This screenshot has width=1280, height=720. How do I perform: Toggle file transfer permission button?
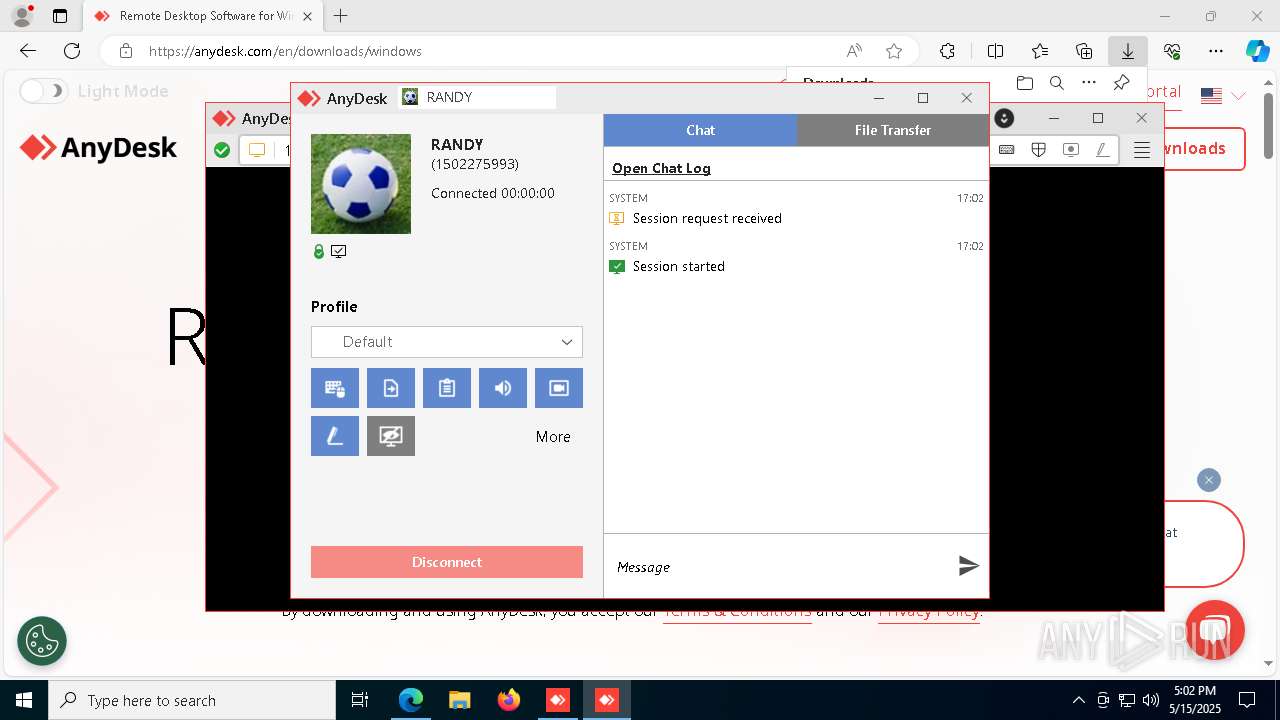[x=391, y=388]
